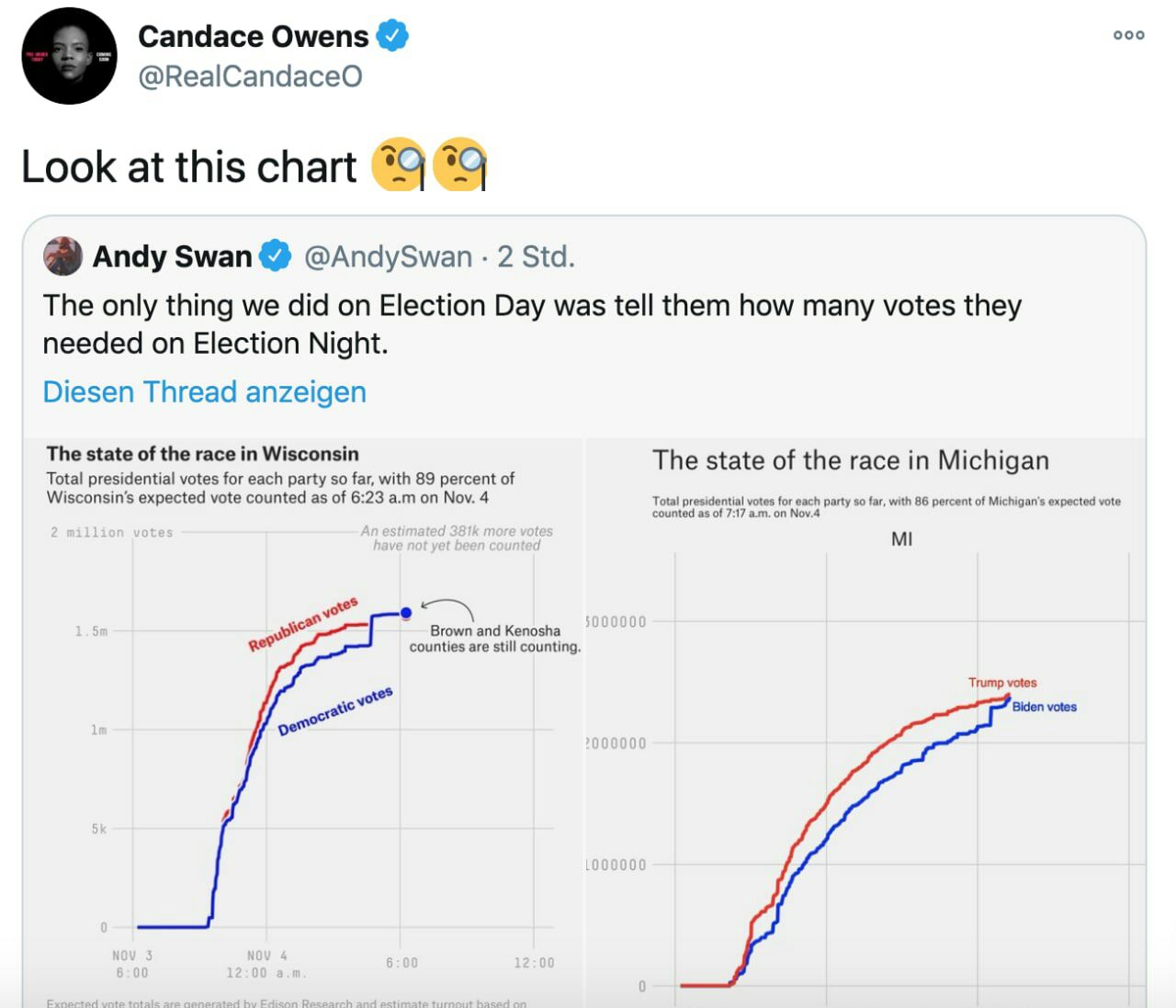Click the Biden votes label in the Michigan chart

1045,707
